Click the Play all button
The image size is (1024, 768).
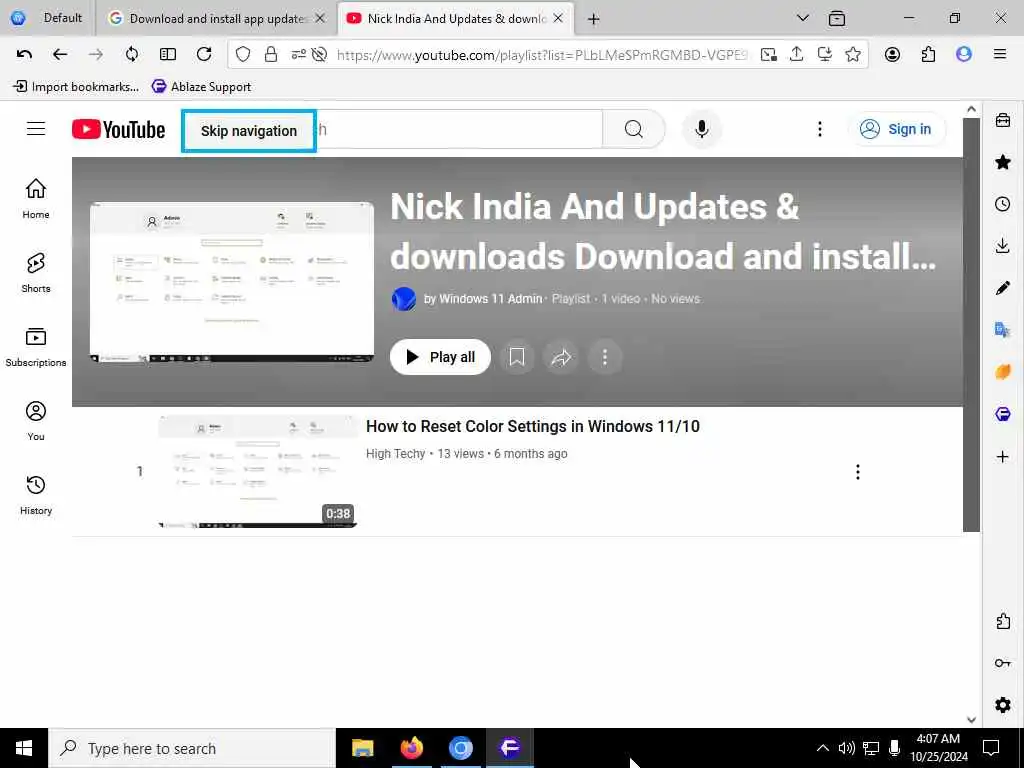(x=440, y=357)
